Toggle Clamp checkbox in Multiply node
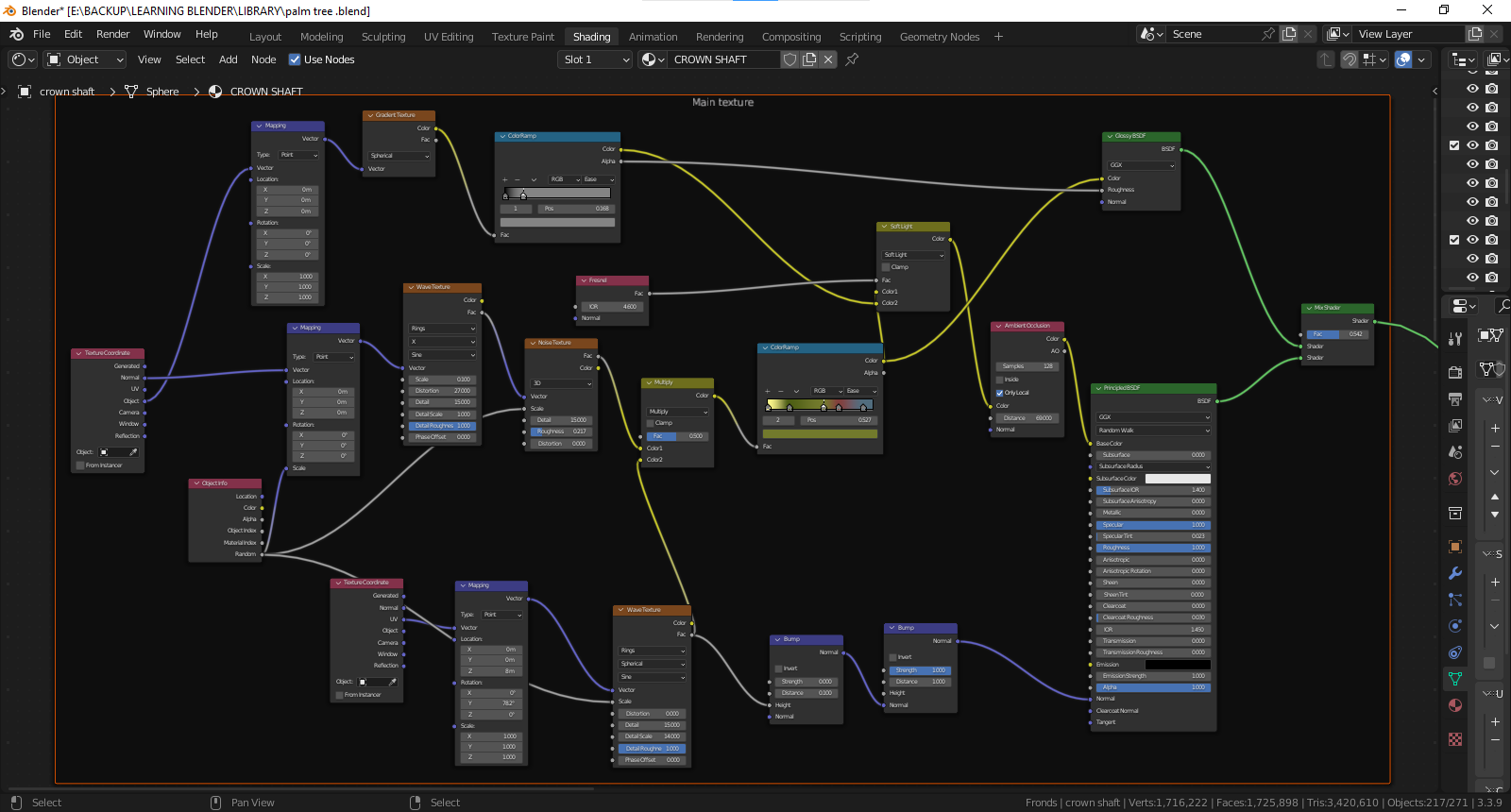The height and width of the screenshot is (812, 1511). 651,423
